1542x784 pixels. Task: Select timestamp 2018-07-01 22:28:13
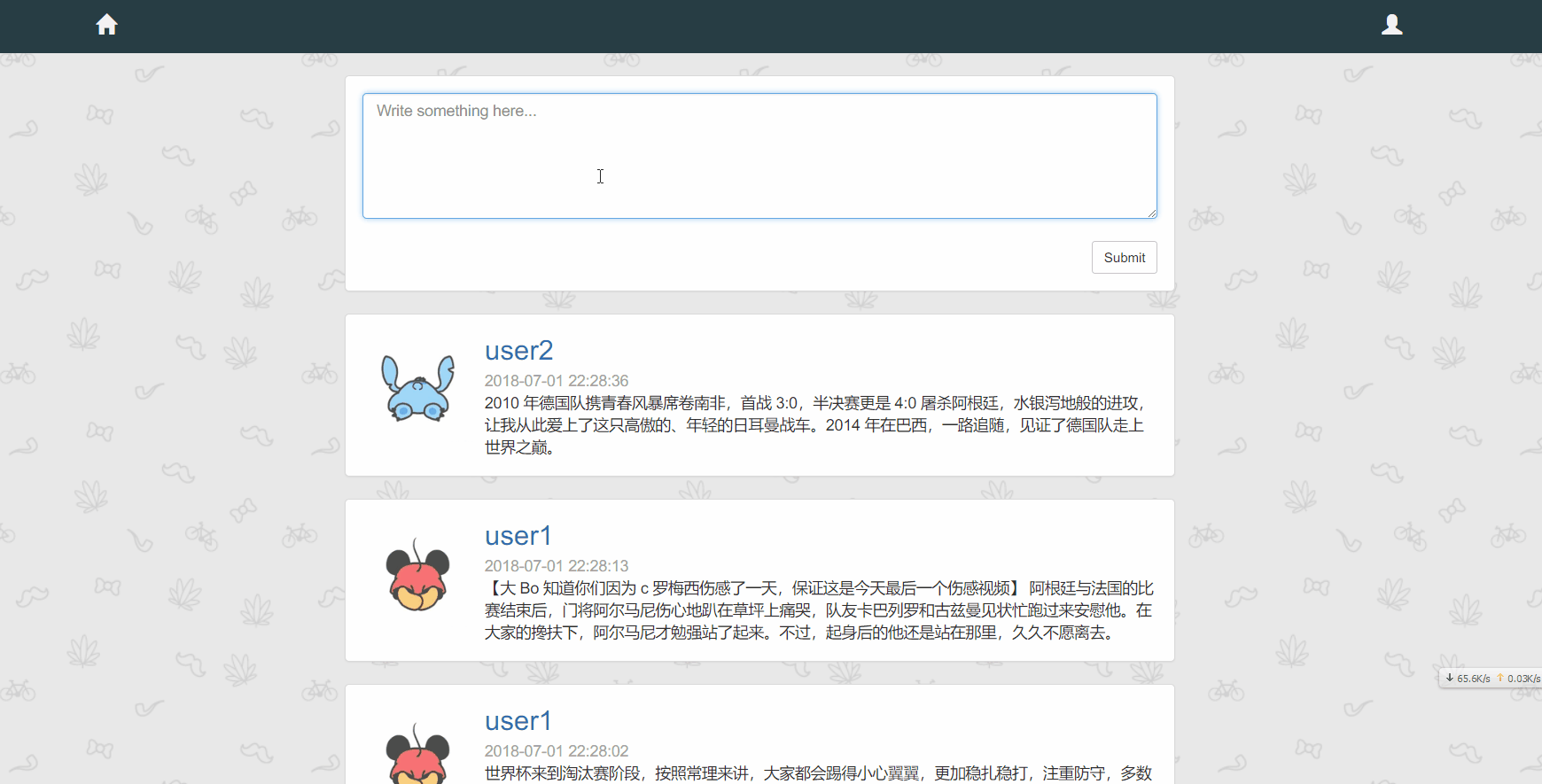557,566
